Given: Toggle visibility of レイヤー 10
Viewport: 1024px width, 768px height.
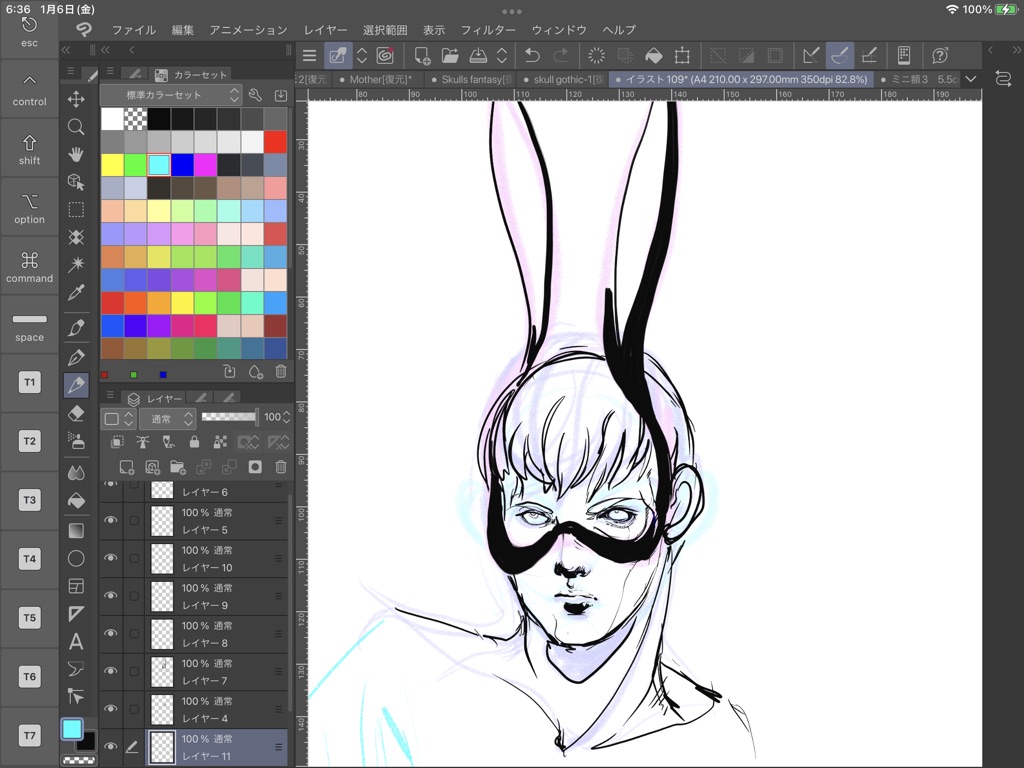Looking at the screenshot, I should [111, 558].
